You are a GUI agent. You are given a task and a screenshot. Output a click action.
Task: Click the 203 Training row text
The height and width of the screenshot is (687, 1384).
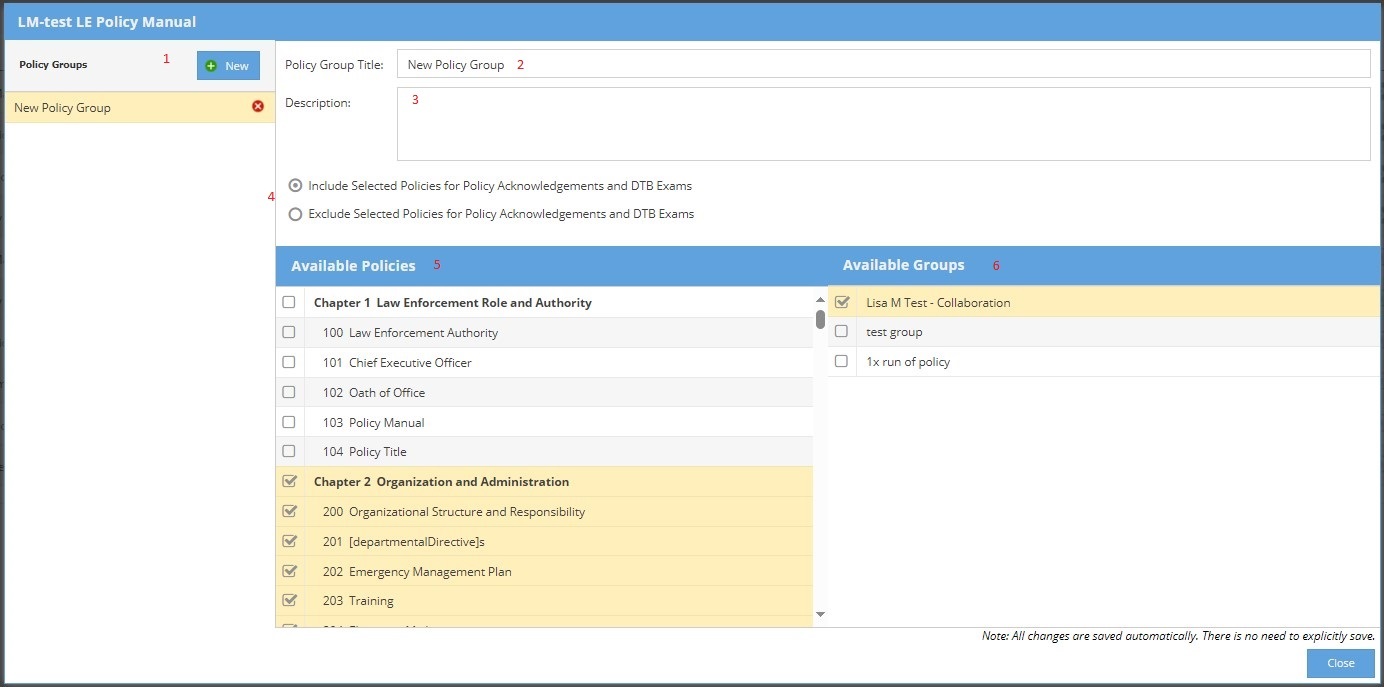pyautogui.click(x=358, y=600)
